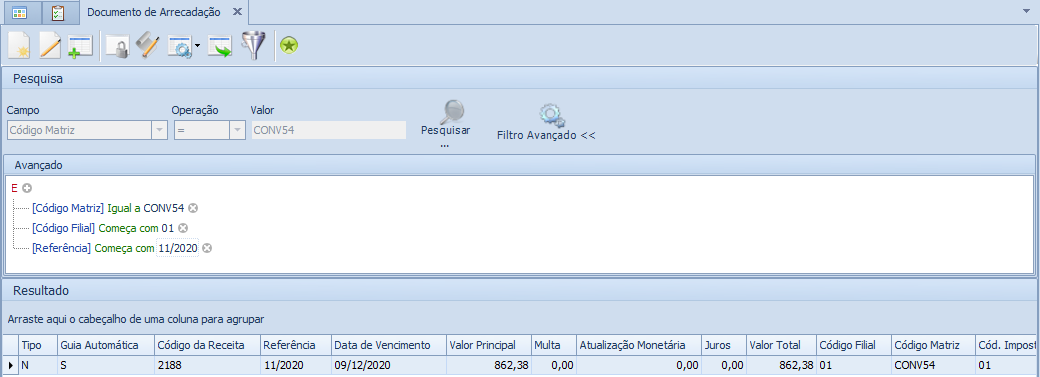1040x377 pixels.
Task: Add table row with green plus icon
Action: coord(80,47)
